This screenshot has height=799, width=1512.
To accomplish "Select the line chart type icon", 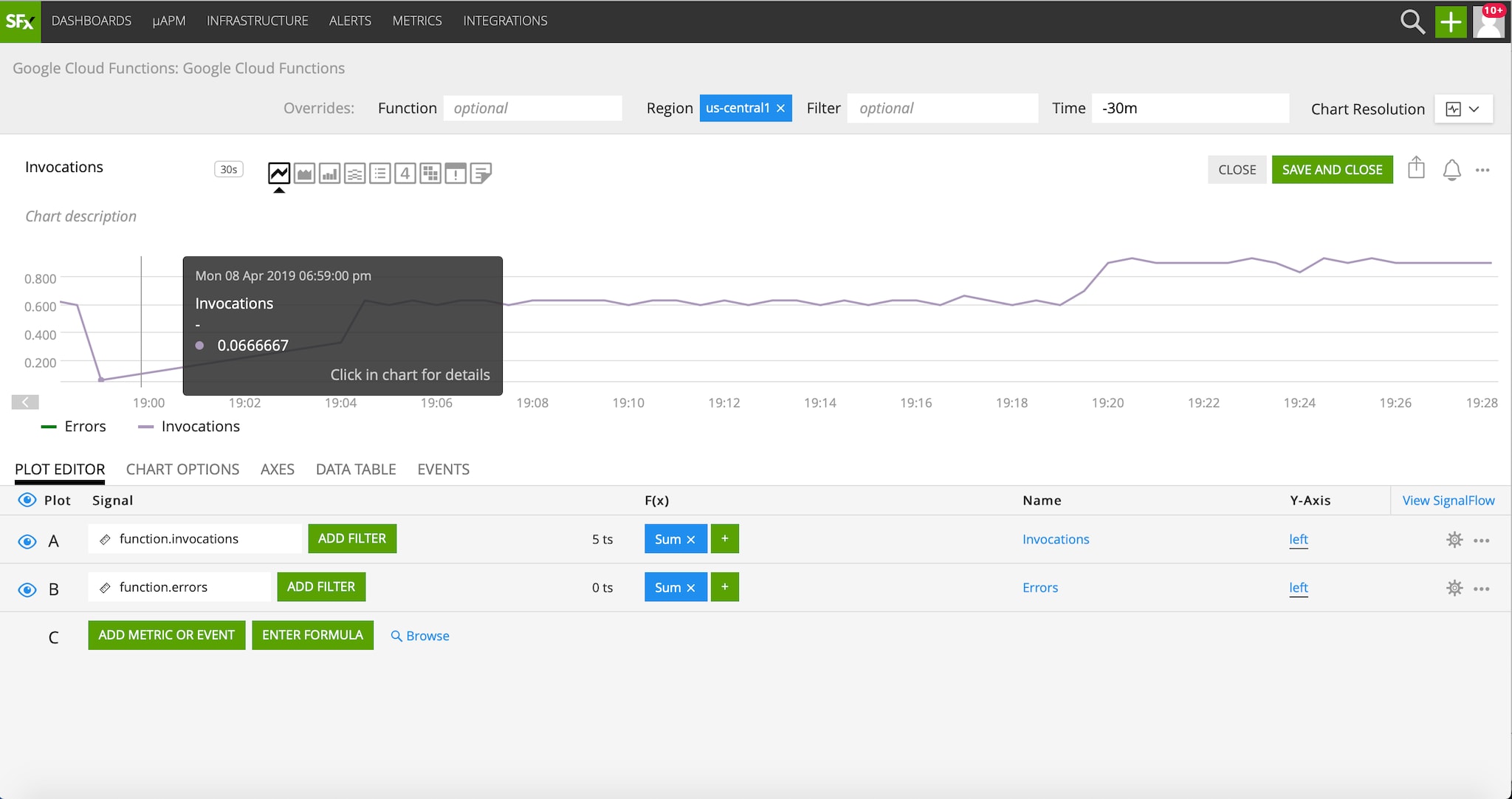I will pos(279,174).
